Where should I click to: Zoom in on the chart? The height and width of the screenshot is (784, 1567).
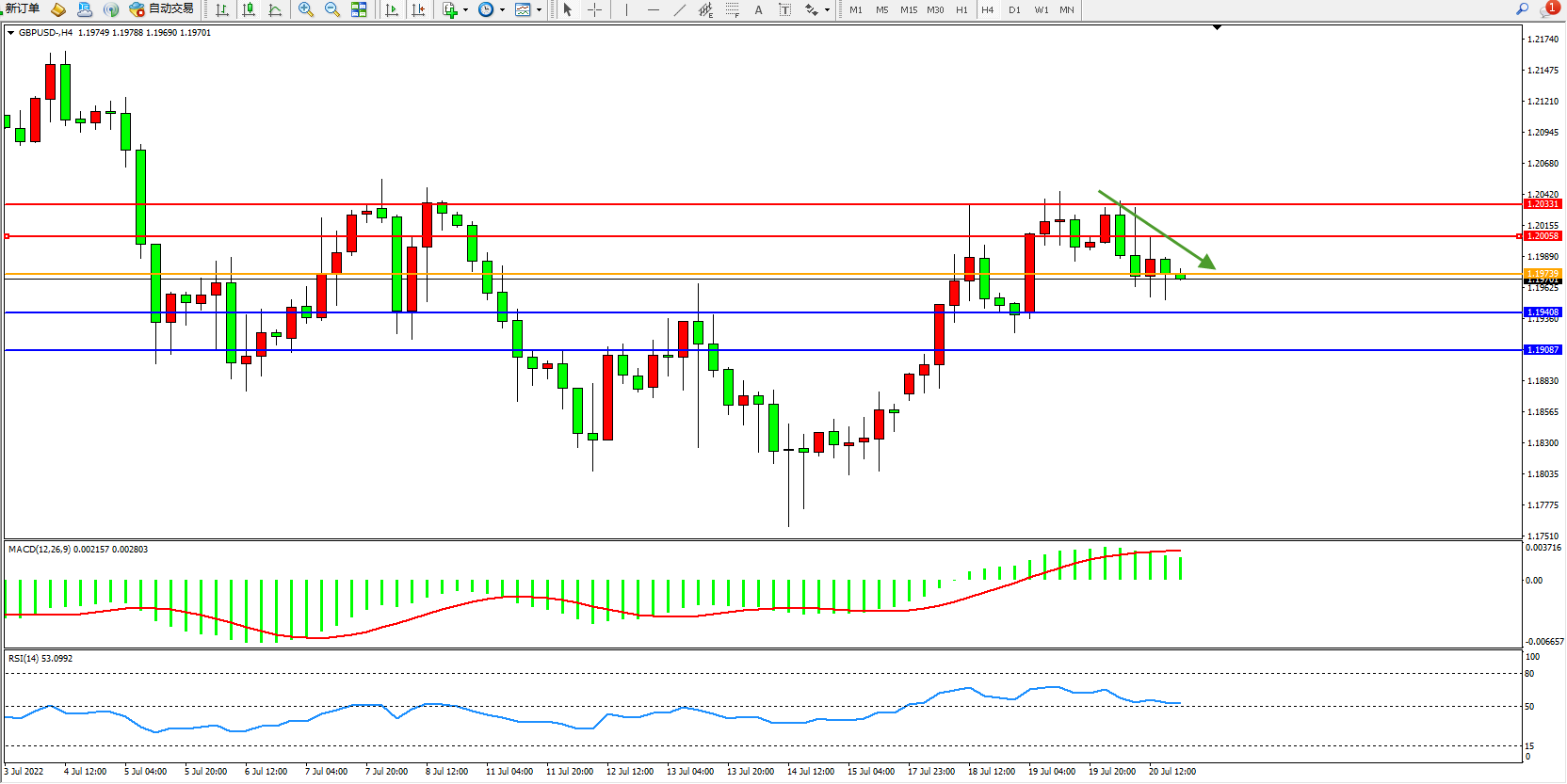pyautogui.click(x=305, y=9)
